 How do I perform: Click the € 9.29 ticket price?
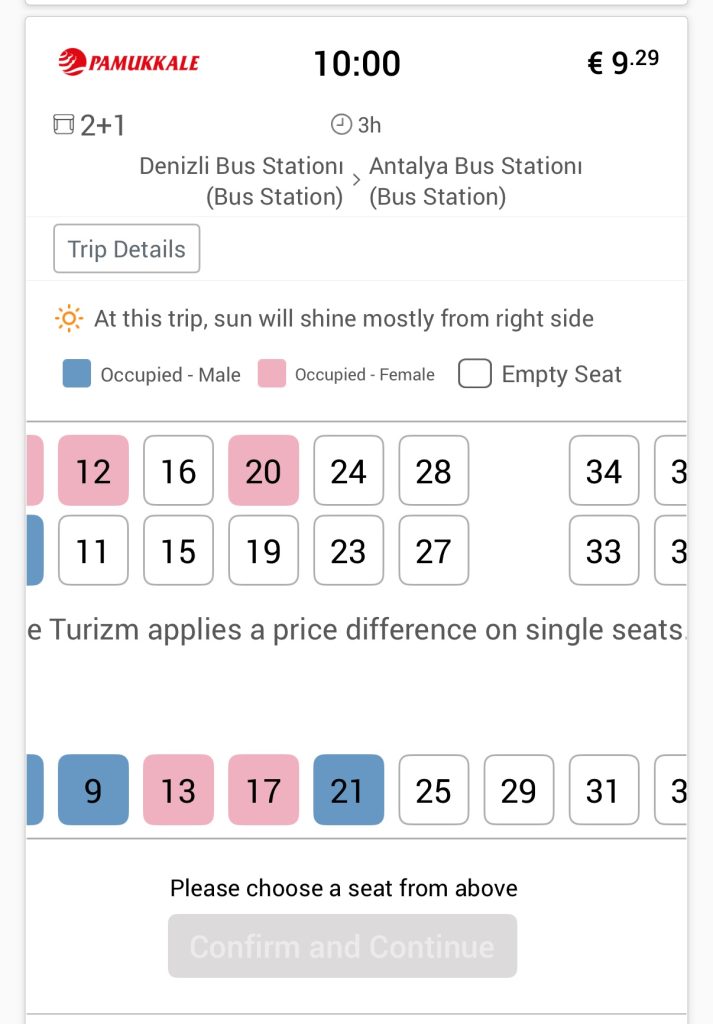(x=622, y=63)
